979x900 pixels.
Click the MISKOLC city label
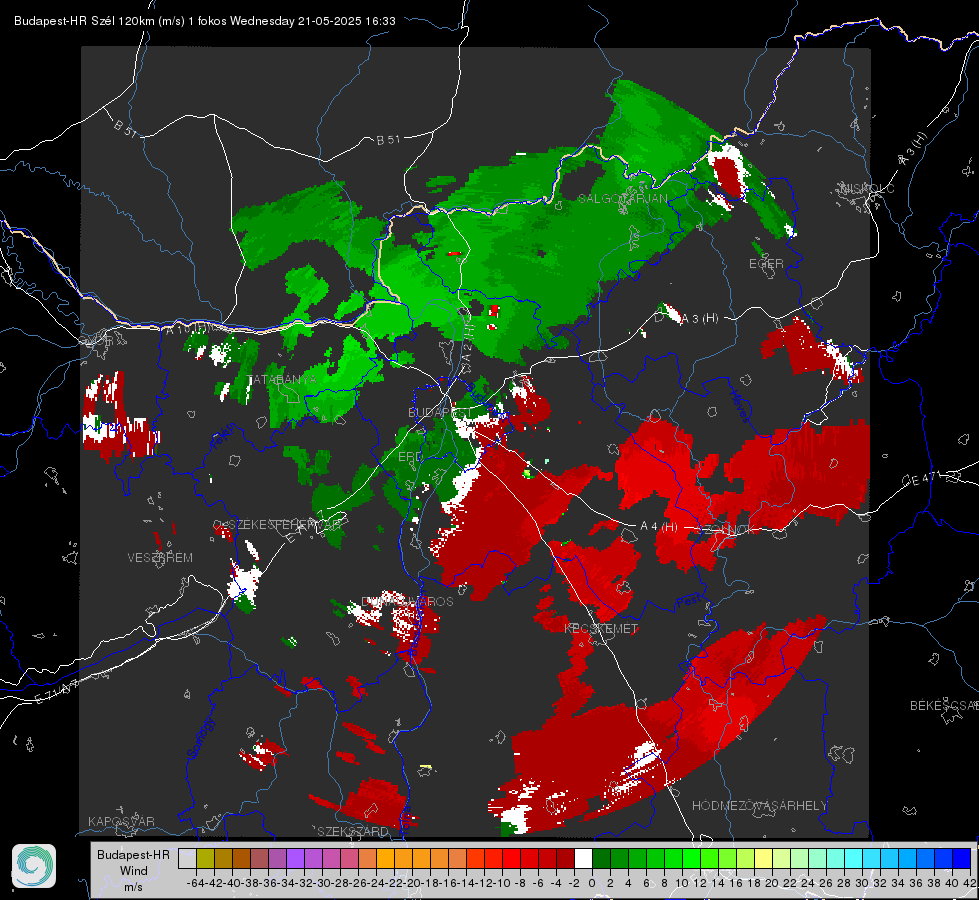[867, 188]
